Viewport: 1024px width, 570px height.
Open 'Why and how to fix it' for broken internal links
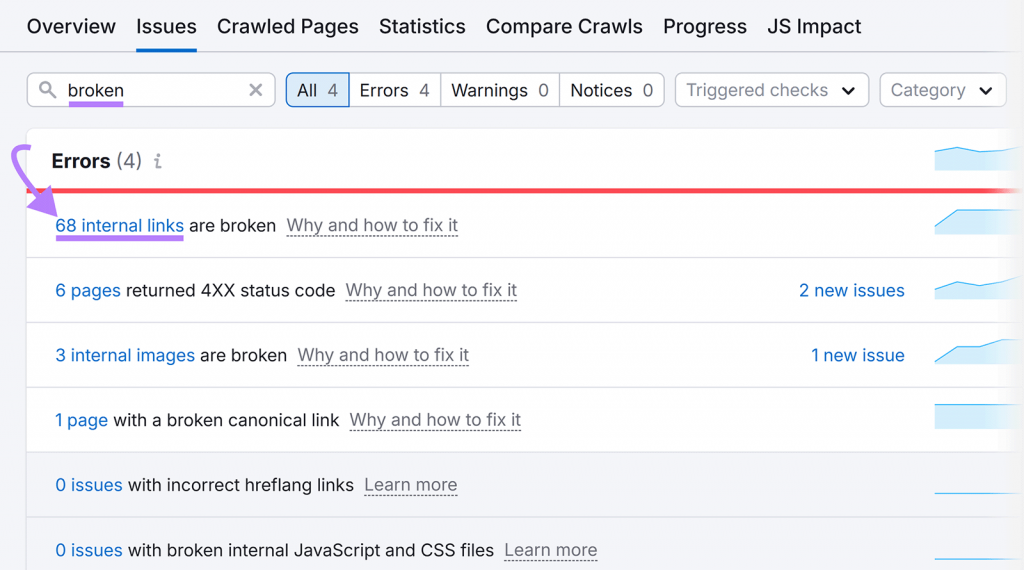point(372,225)
